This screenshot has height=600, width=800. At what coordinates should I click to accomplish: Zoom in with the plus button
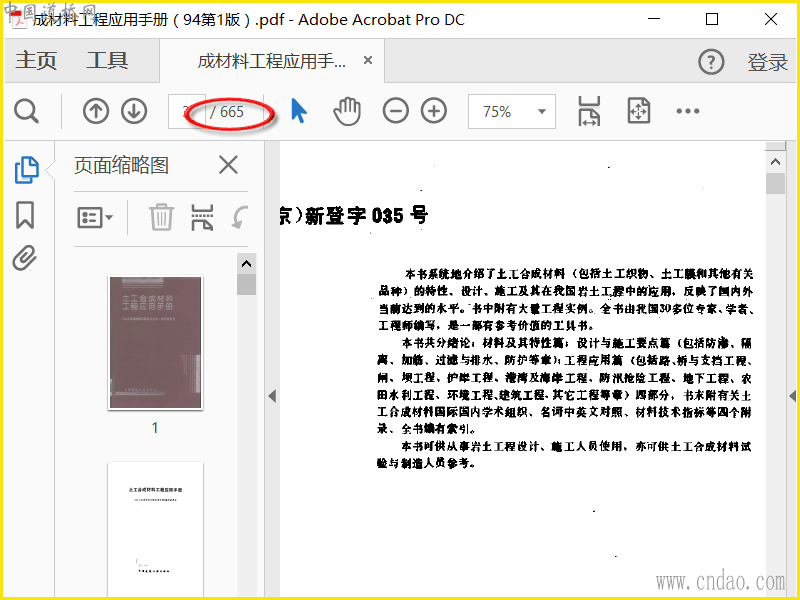[x=434, y=111]
